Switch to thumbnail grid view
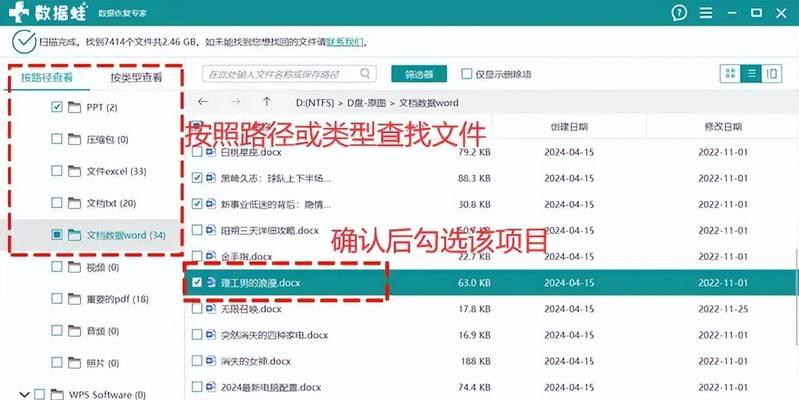This screenshot has width=799, height=400. 730,74
